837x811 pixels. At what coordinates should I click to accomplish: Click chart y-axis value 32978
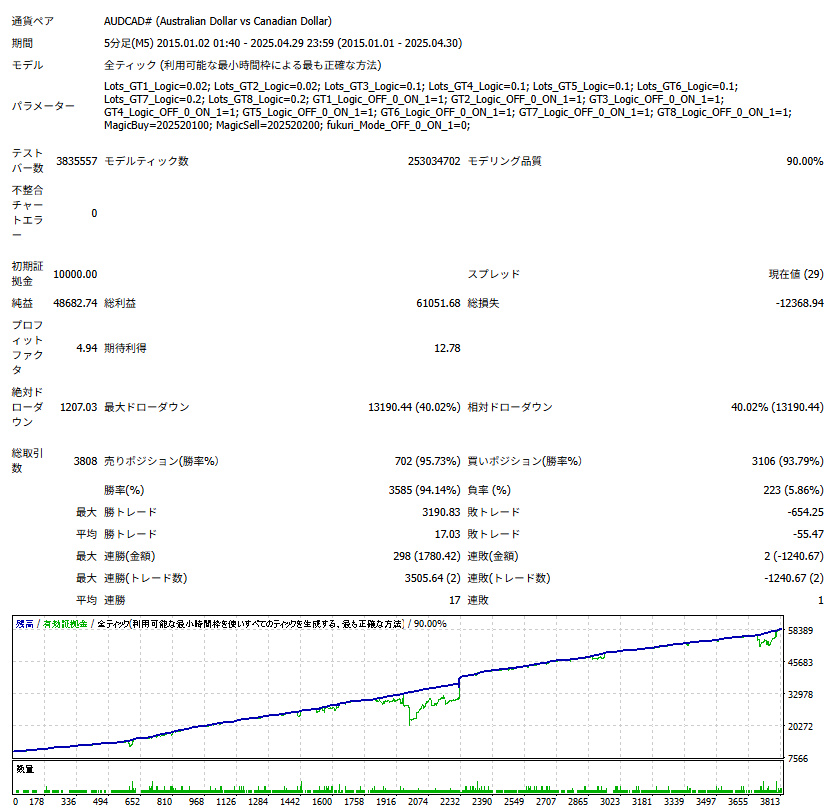(800, 695)
